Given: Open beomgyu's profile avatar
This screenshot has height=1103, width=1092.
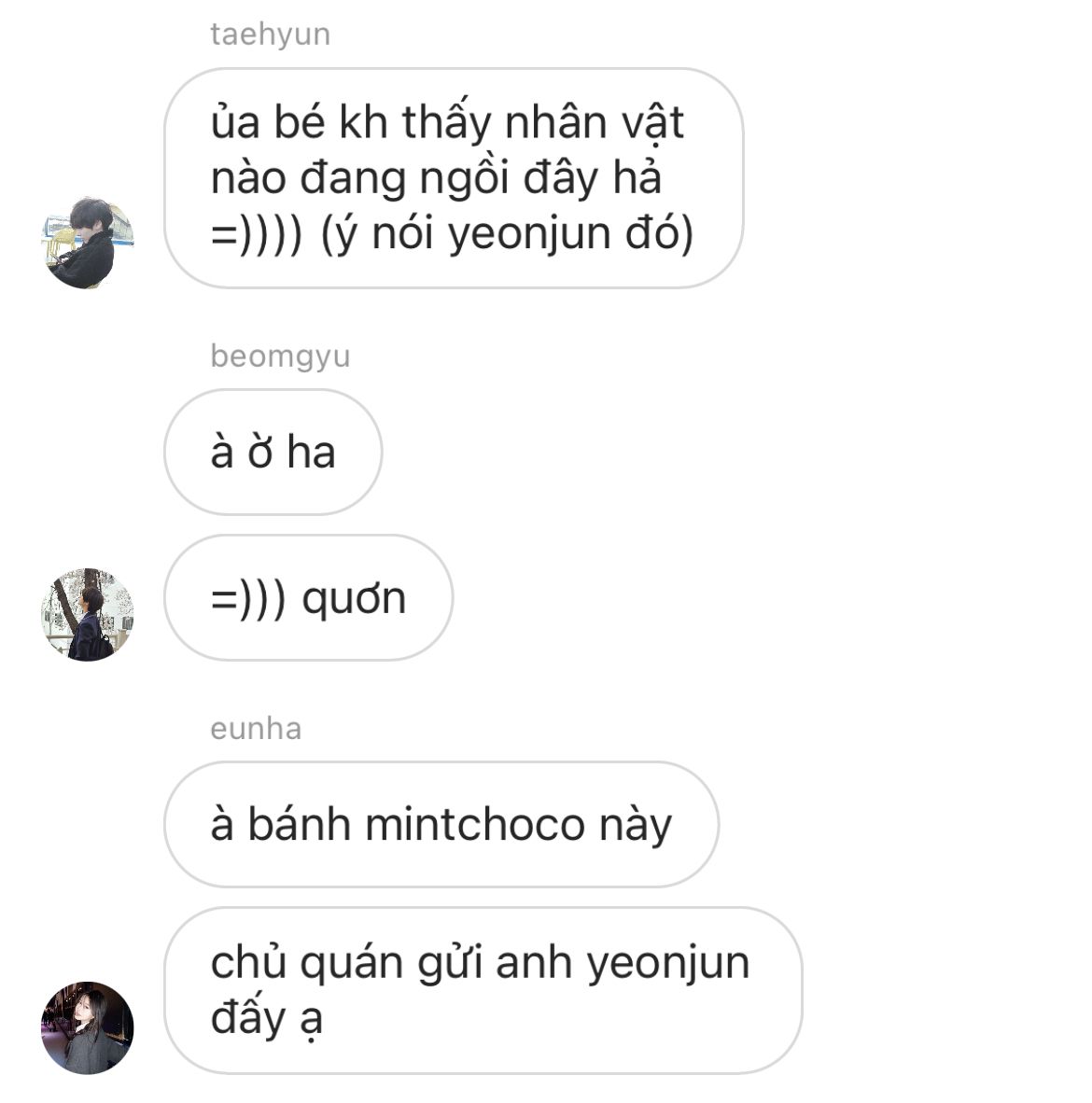Looking at the screenshot, I should point(87,615).
